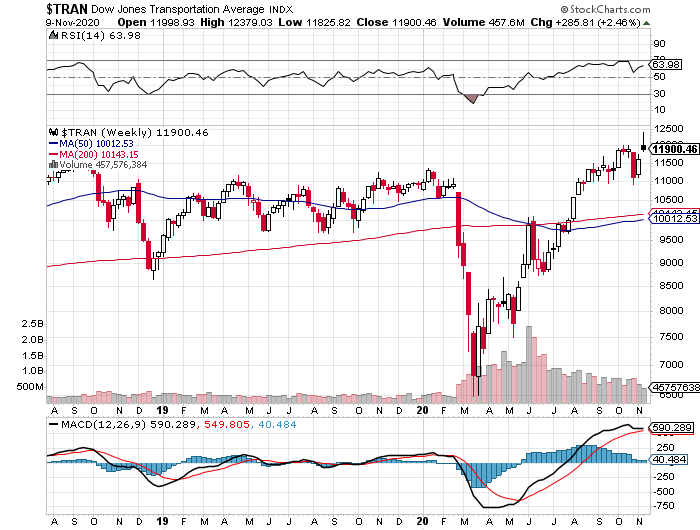Click the Chg +285.81 (+2.46%) value
The image size is (700, 530).
(598, 22)
